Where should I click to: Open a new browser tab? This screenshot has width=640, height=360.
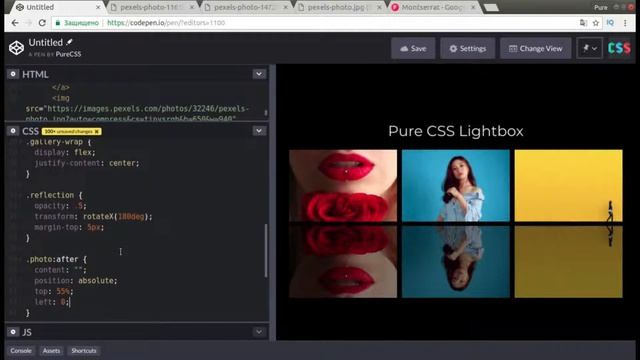coord(491,8)
